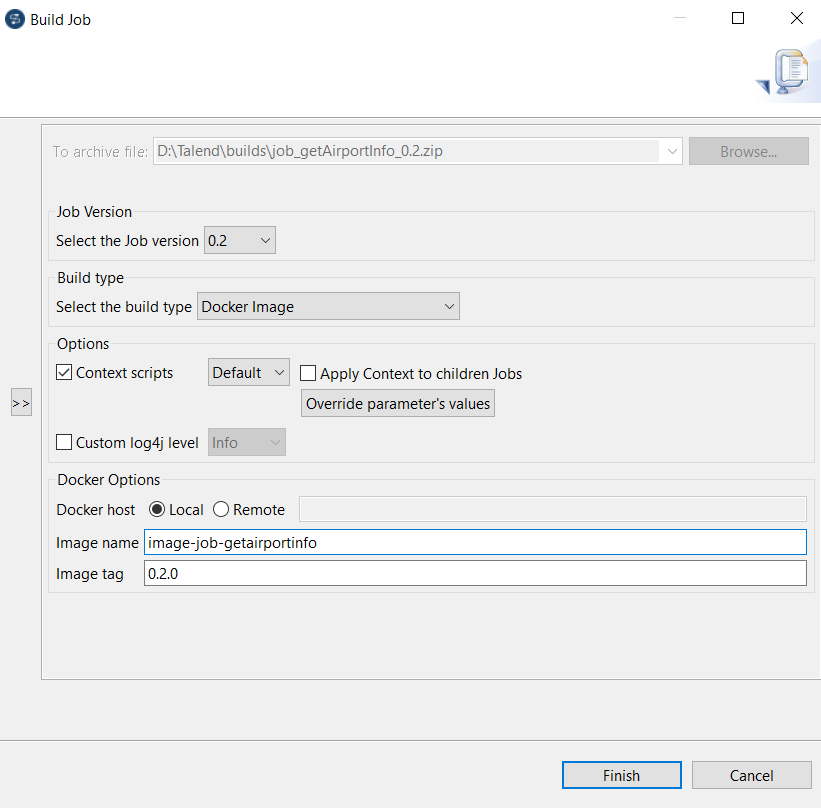Enable the Custom log4j level checkbox
Screen dimensions: 821x808
pyautogui.click(x=64, y=441)
